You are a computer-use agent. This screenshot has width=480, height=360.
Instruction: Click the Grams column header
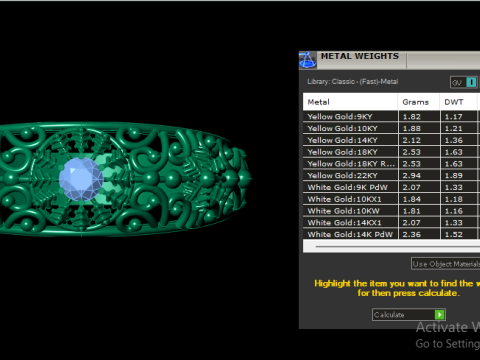tap(419, 102)
